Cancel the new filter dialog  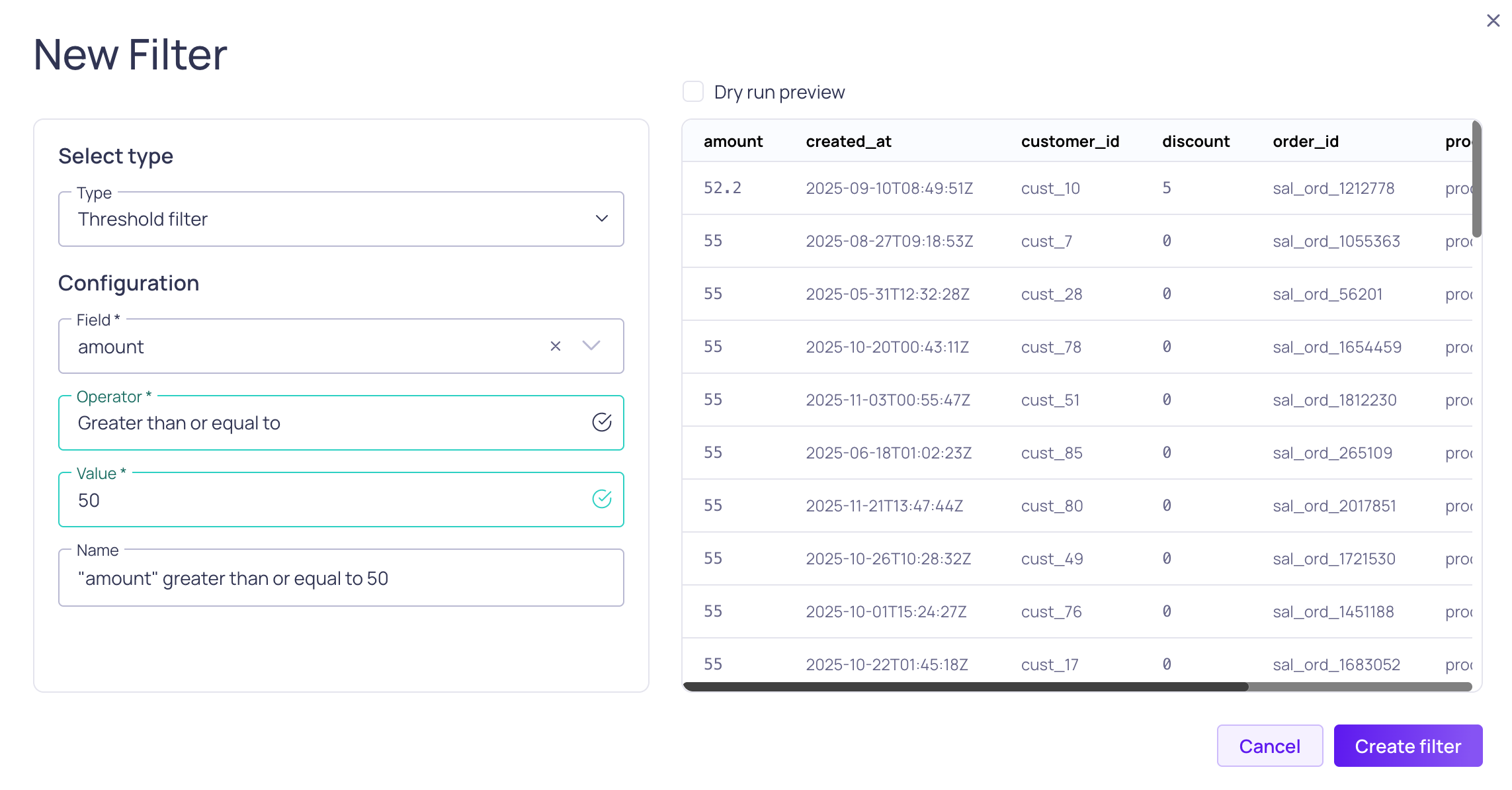coord(1269,746)
